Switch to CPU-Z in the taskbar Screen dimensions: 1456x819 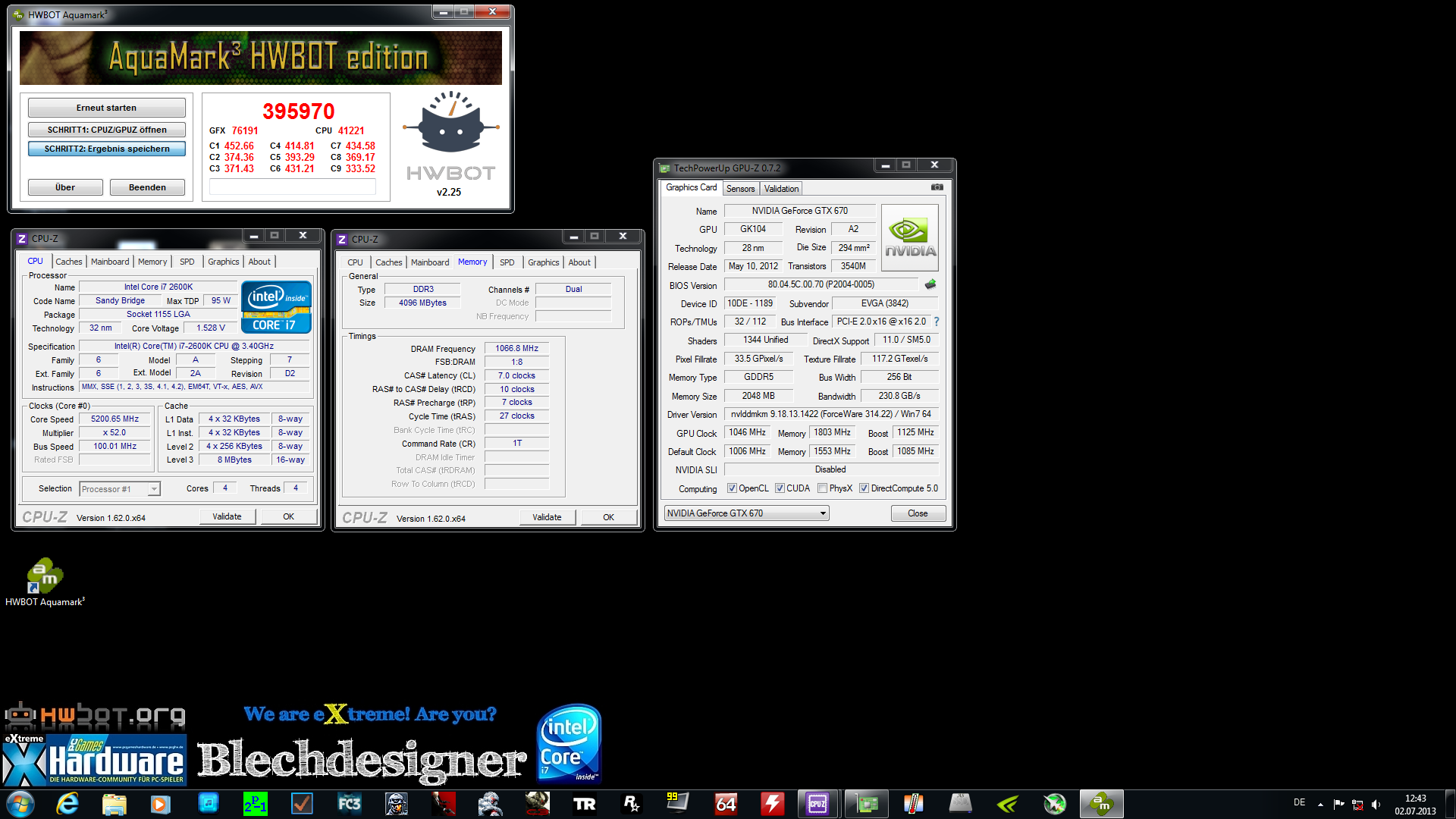tap(818, 804)
